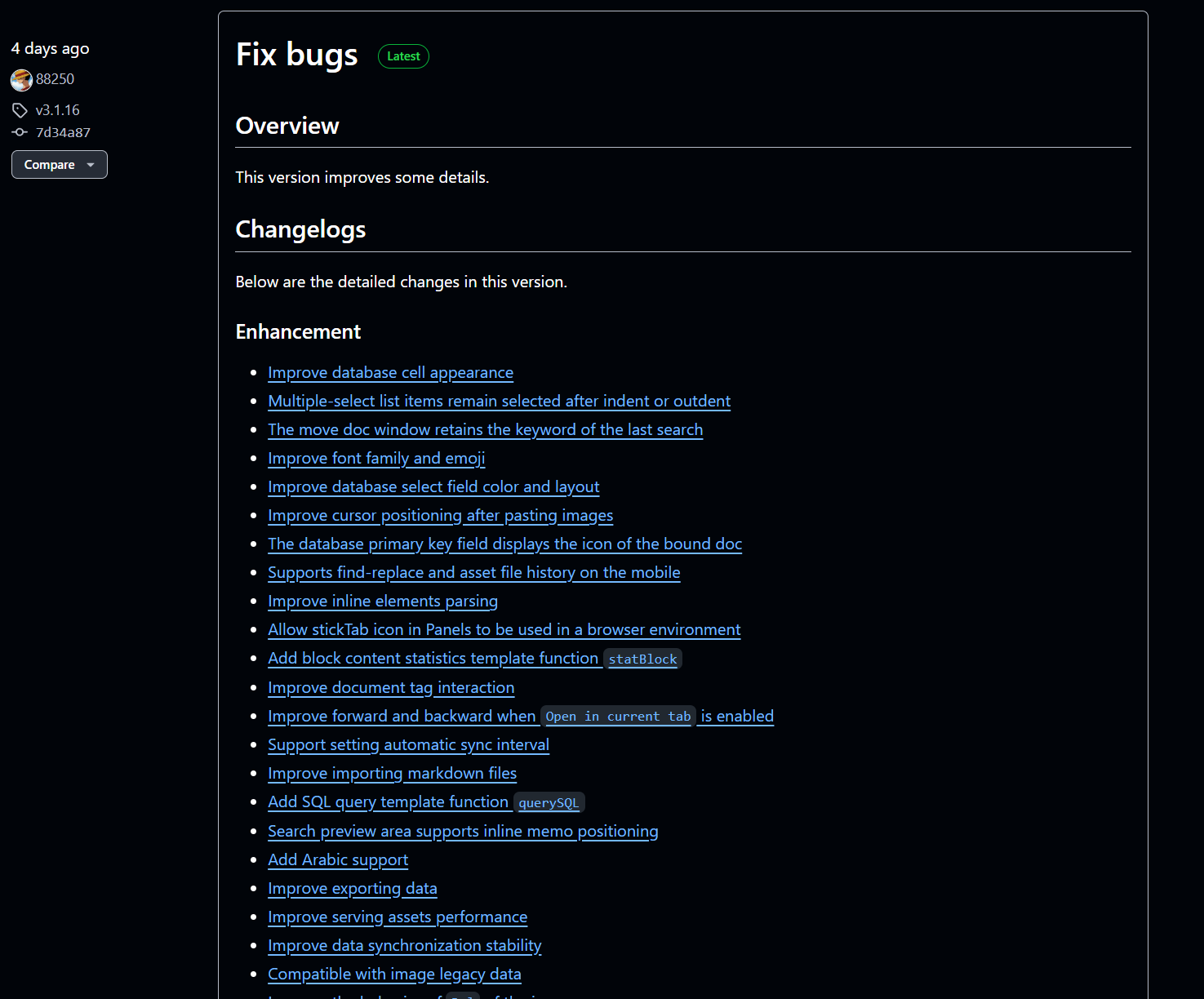Click the commit icon beside 7d34a87
The image size is (1204, 999).
[20, 132]
